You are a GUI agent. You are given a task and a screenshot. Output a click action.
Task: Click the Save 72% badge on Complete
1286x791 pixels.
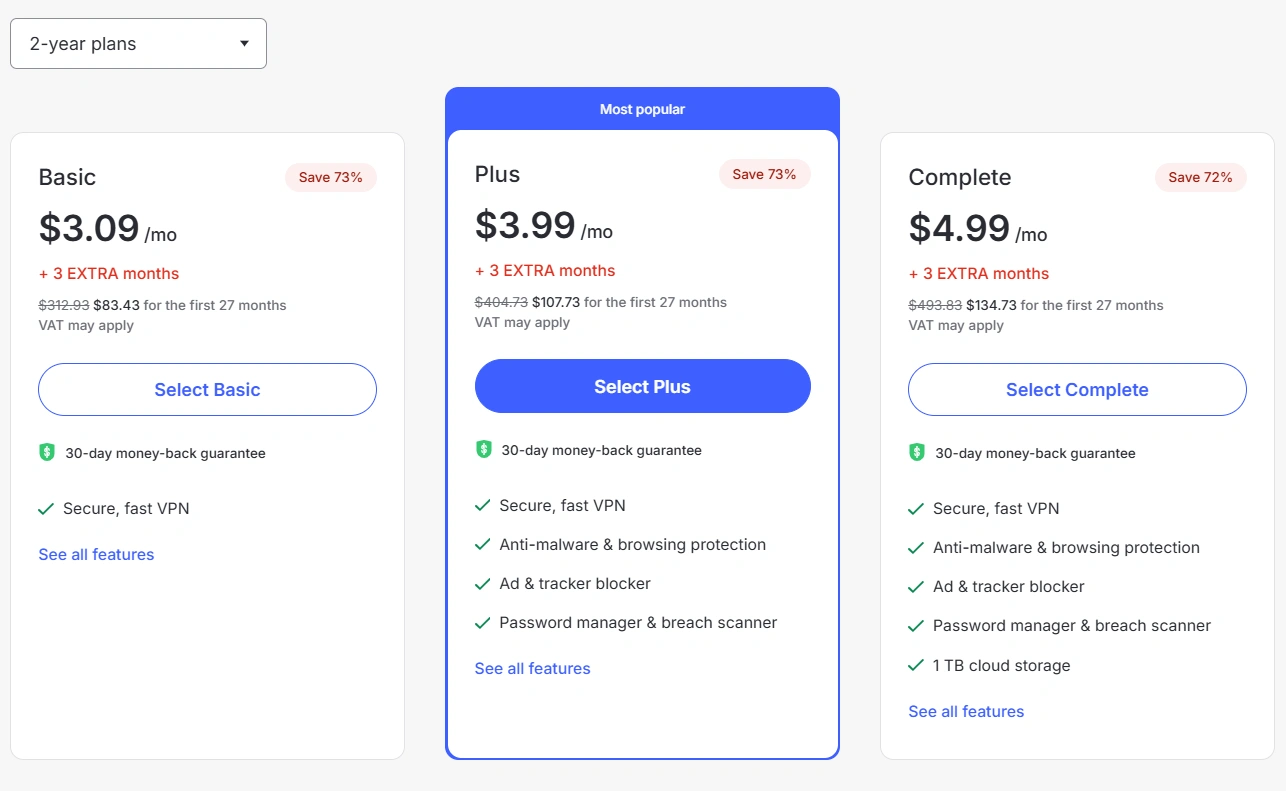pos(1200,177)
